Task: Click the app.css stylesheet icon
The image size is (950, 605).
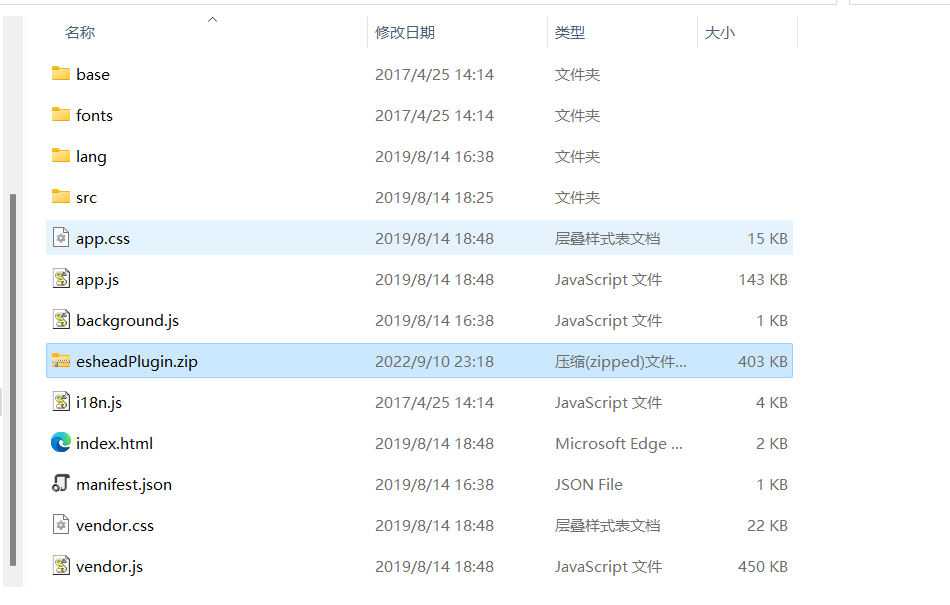Action: (60, 238)
